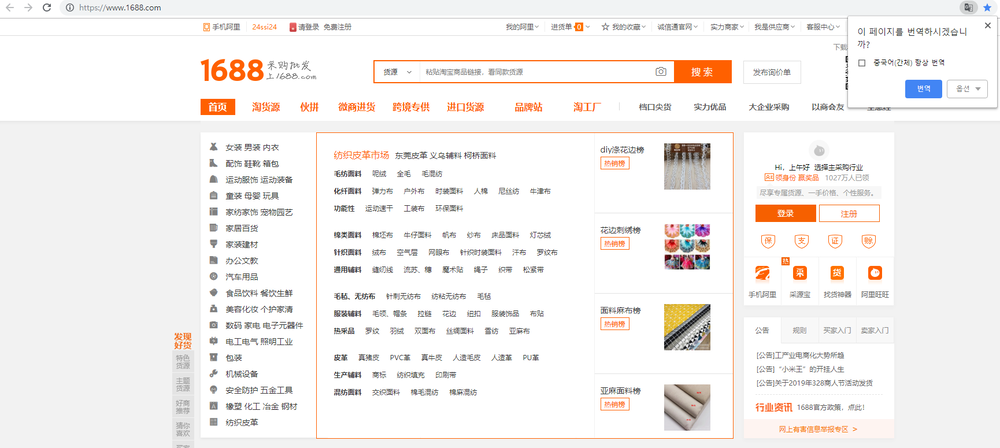Expand the 我的阿里 dropdown

(522, 27)
